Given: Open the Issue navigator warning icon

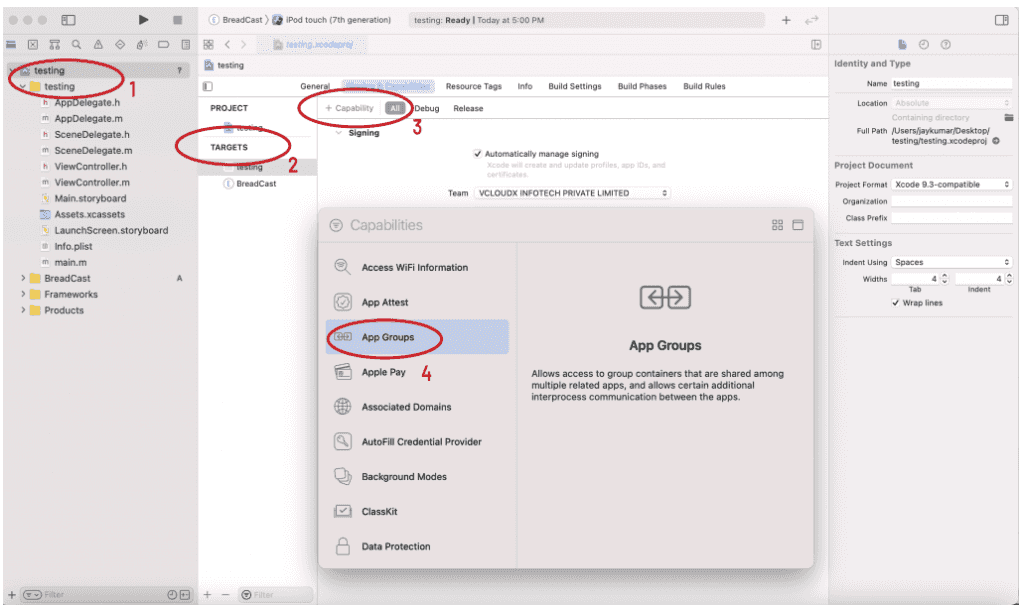Looking at the screenshot, I should pos(98,45).
